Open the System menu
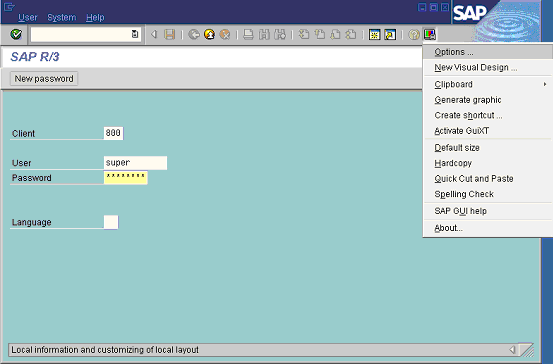 pos(62,17)
